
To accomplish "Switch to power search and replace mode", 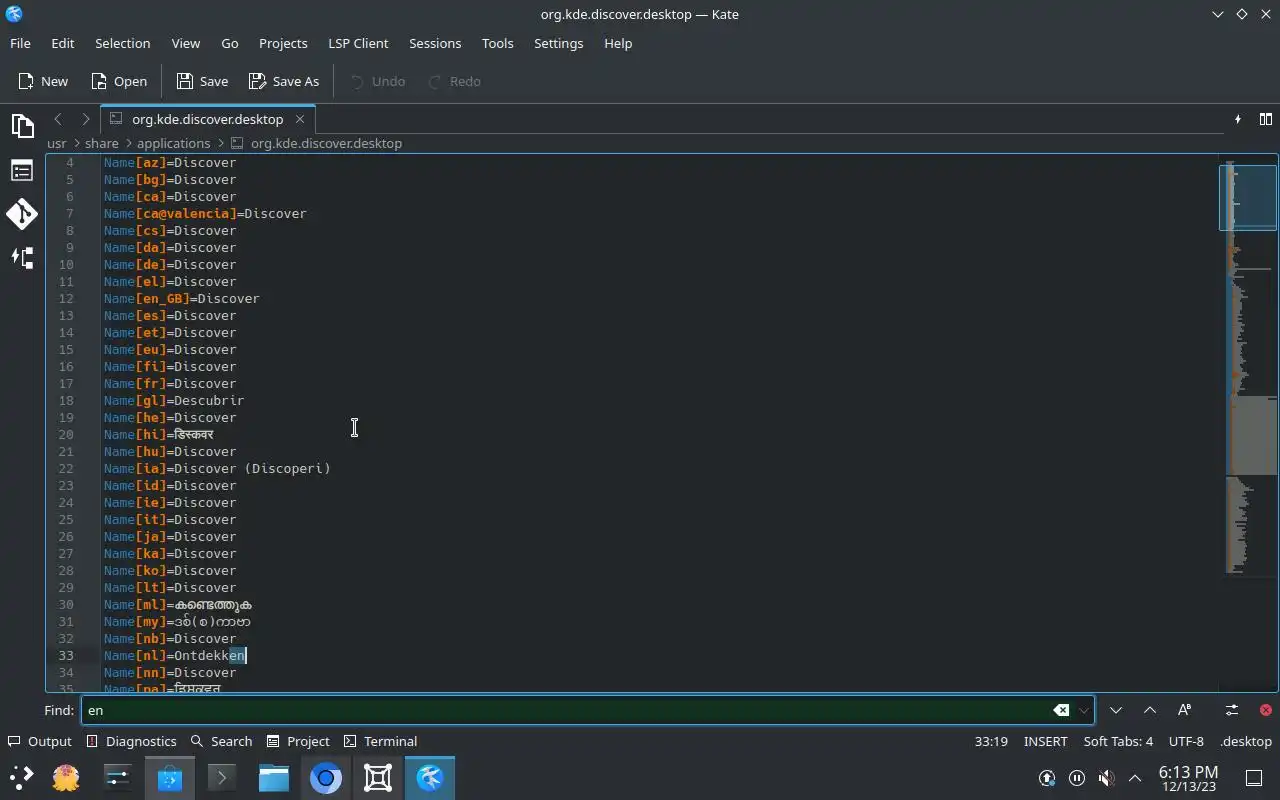I will click(x=1232, y=710).
